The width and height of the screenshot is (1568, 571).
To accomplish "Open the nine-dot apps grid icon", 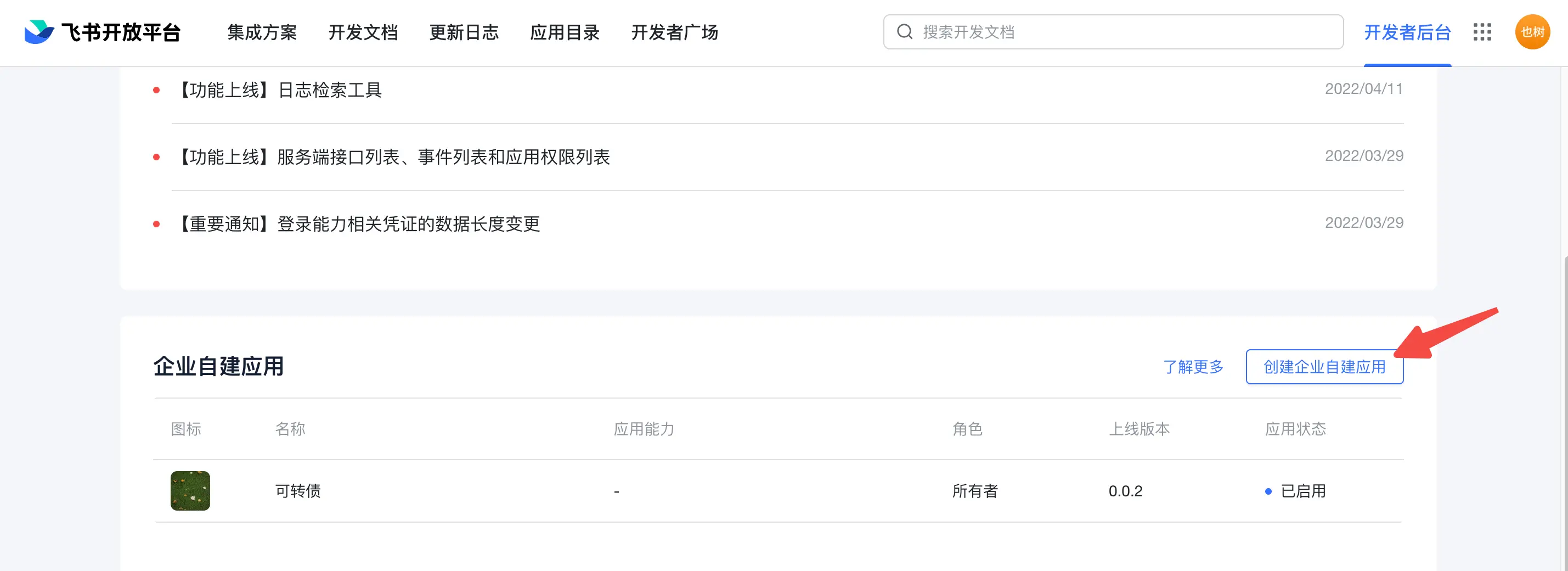I will pyautogui.click(x=1481, y=32).
